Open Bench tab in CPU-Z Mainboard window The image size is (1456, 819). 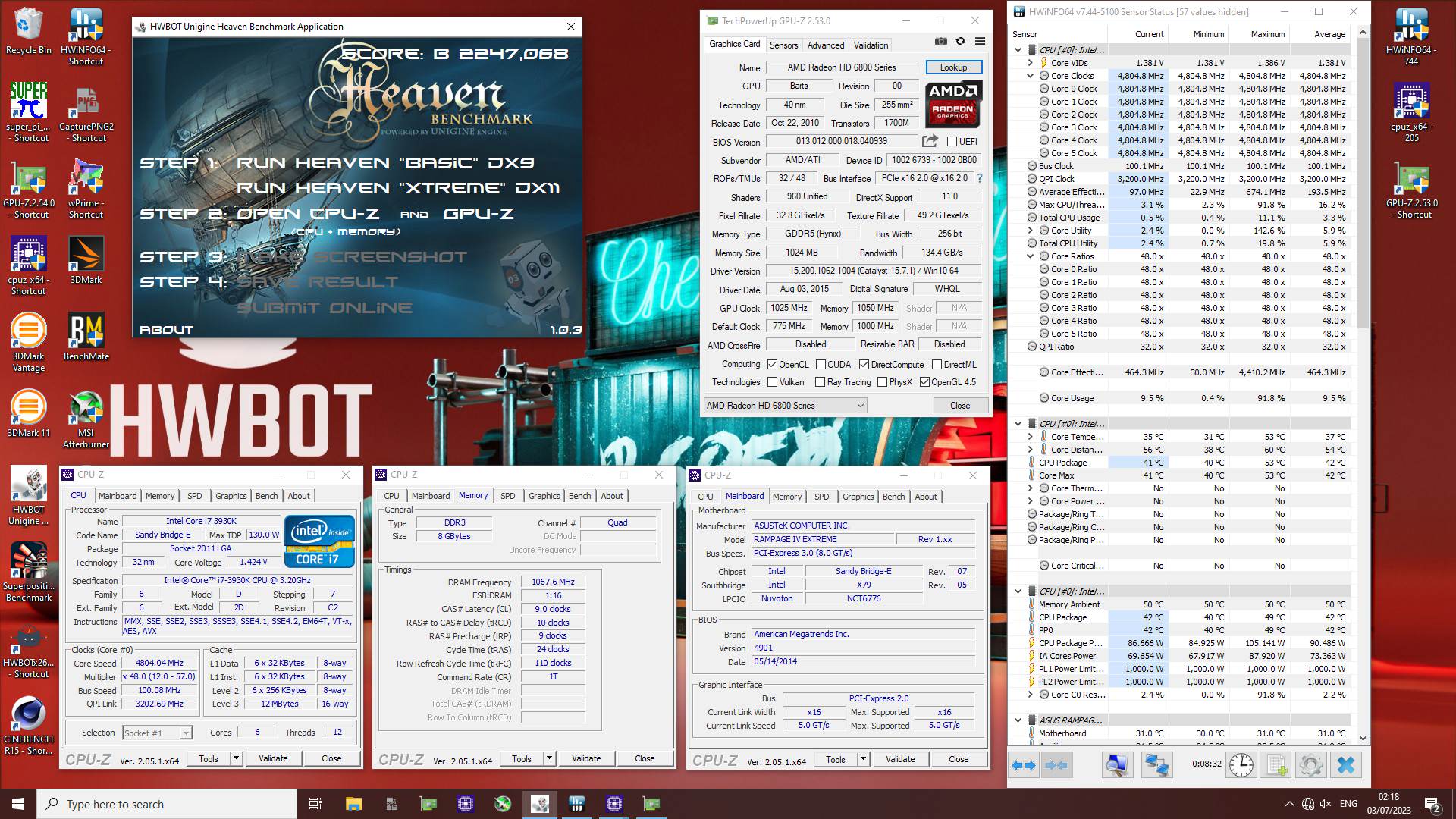[893, 497]
